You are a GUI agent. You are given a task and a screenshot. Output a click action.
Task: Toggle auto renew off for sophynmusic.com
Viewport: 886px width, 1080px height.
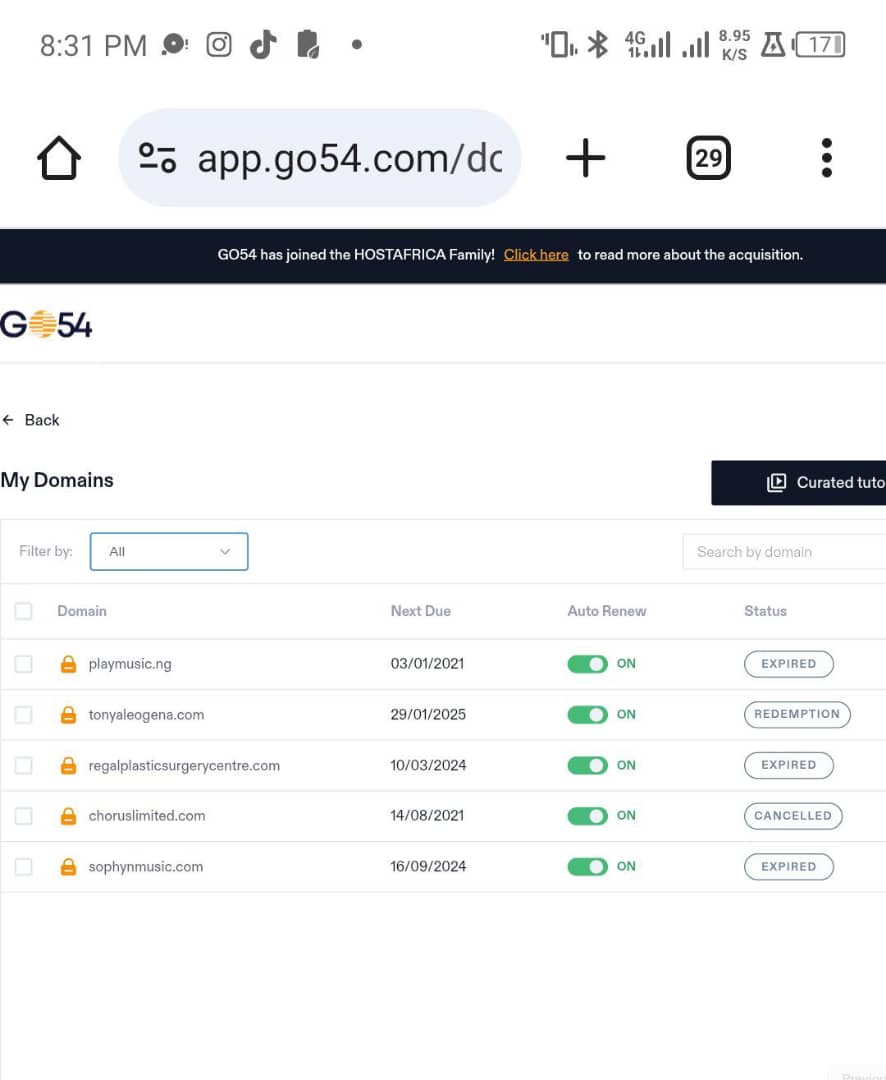coord(588,866)
